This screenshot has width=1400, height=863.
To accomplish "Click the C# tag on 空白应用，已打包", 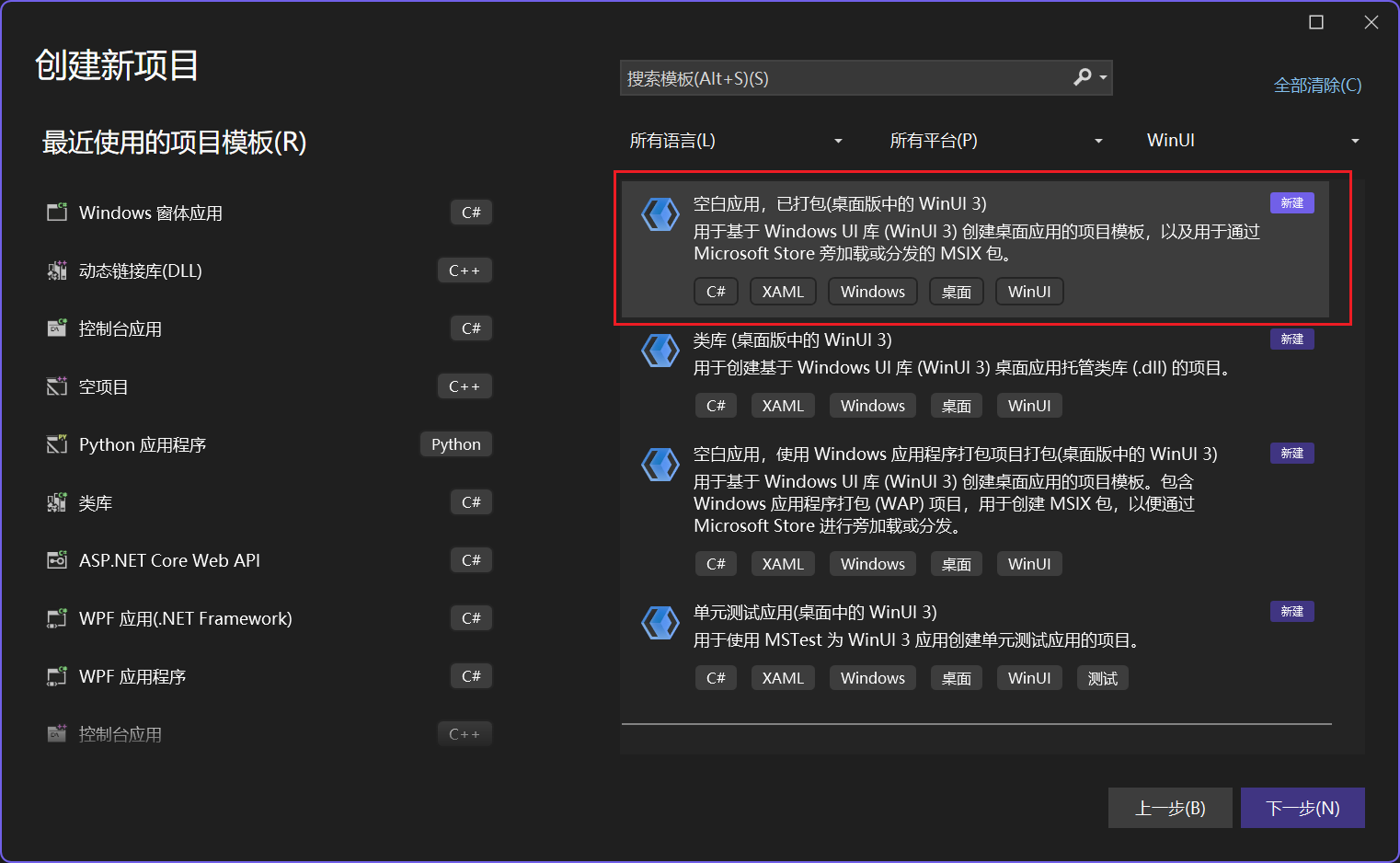I will (716, 292).
